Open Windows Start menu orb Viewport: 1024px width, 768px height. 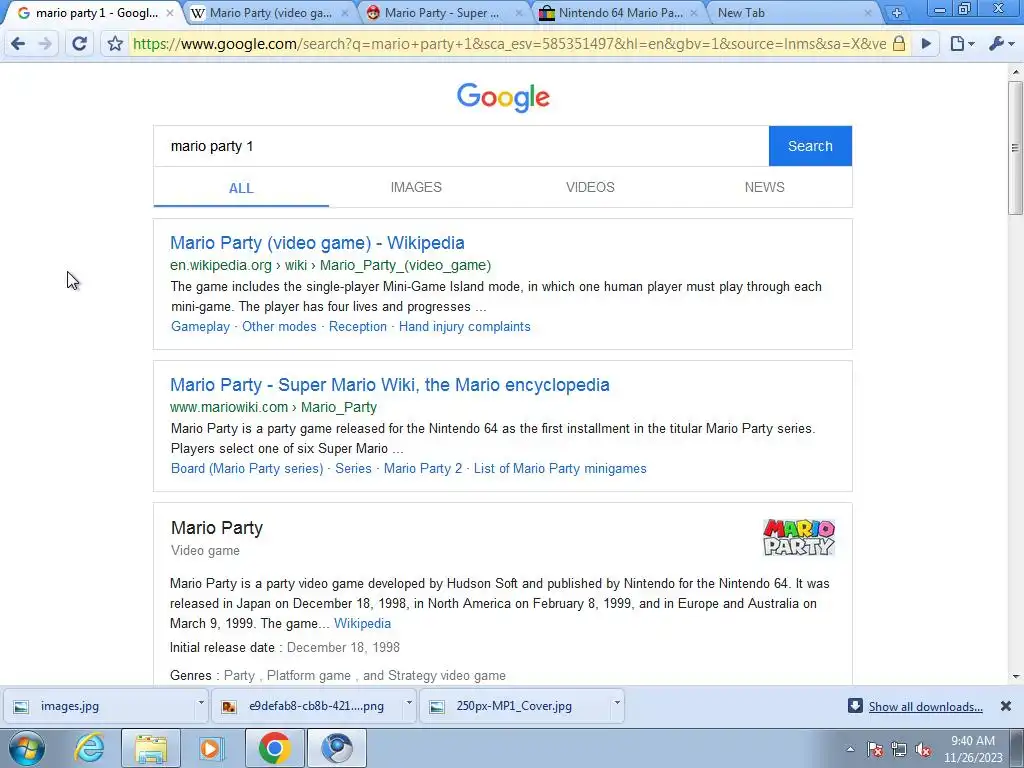(x=27, y=748)
